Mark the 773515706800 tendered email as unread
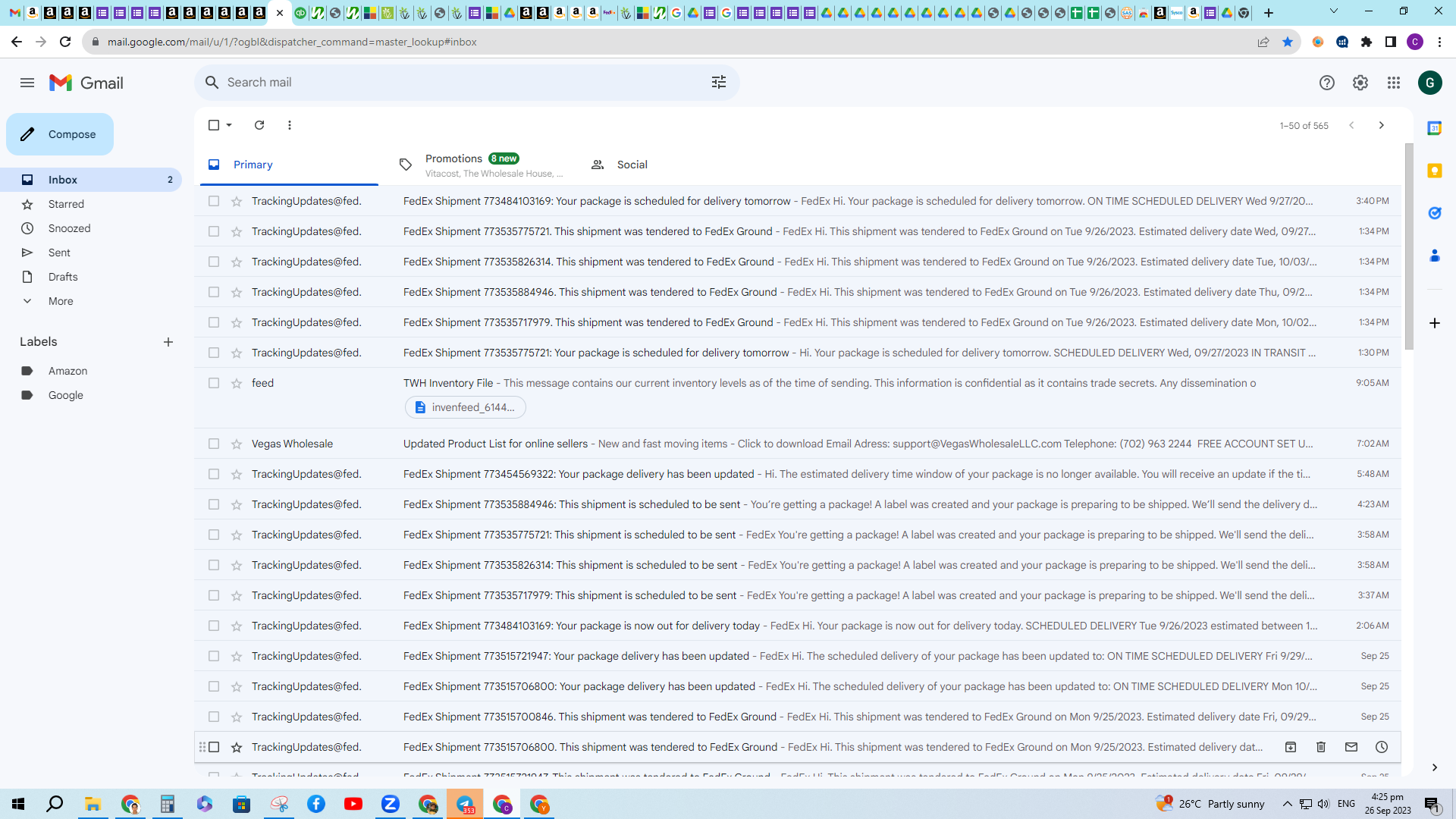Image resolution: width=1456 pixels, height=819 pixels. pyautogui.click(x=1351, y=747)
